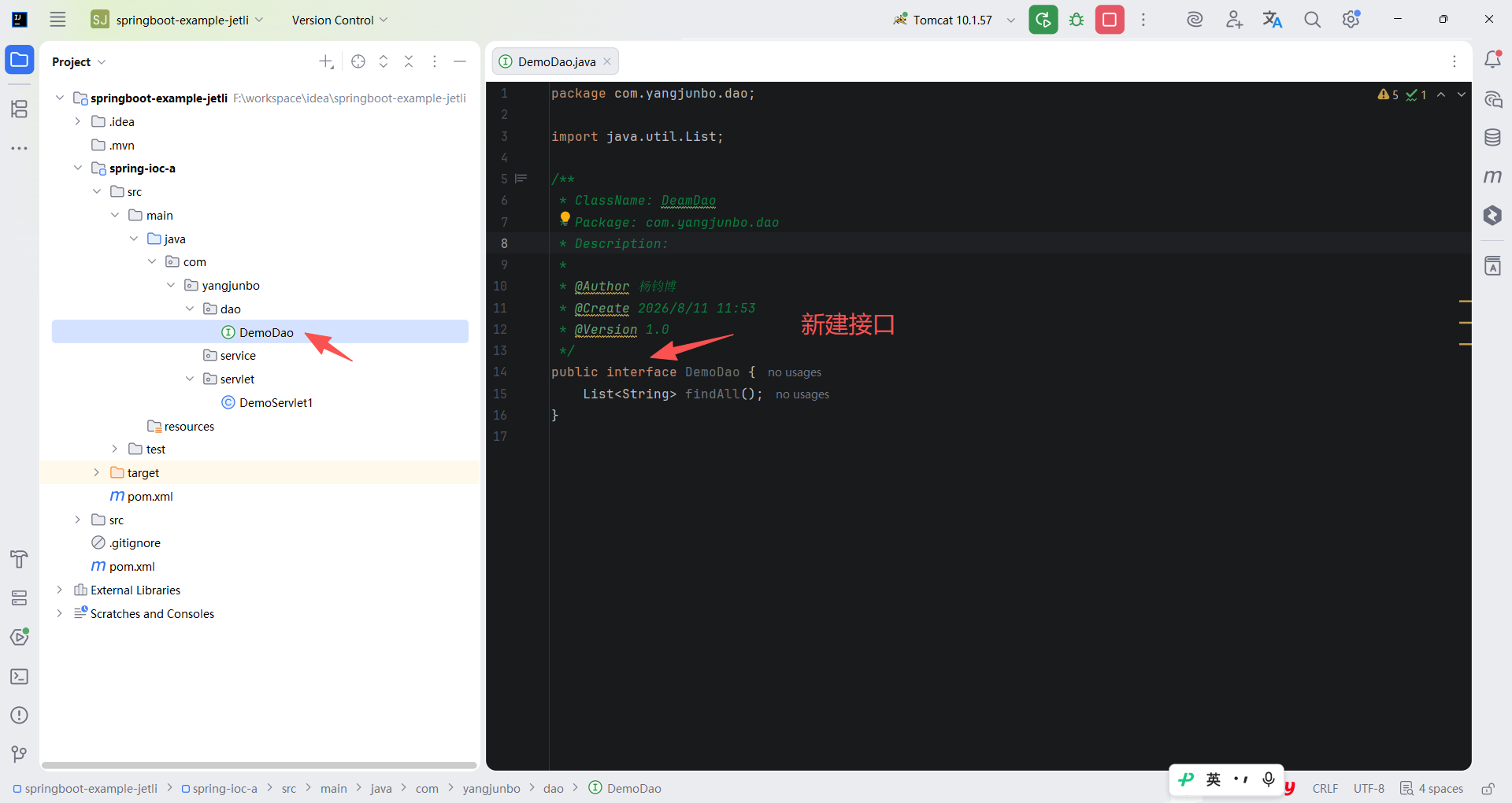Click Project panel horizontal scrollbar
Image resolution: width=1512 pixels, height=803 pixels.
(x=260, y=765)
